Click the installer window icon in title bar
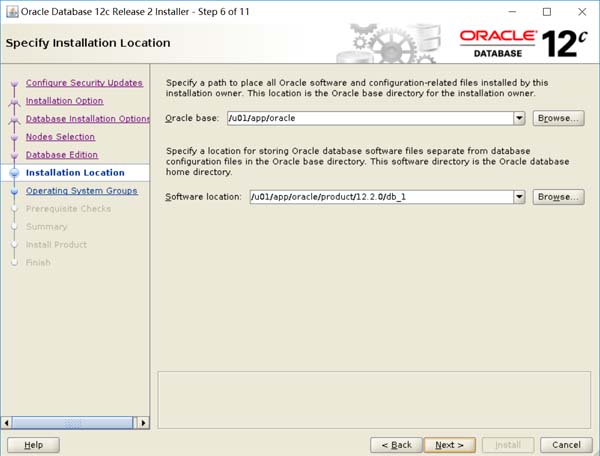The width and height of the screenshot is (600, 456). 12,12
